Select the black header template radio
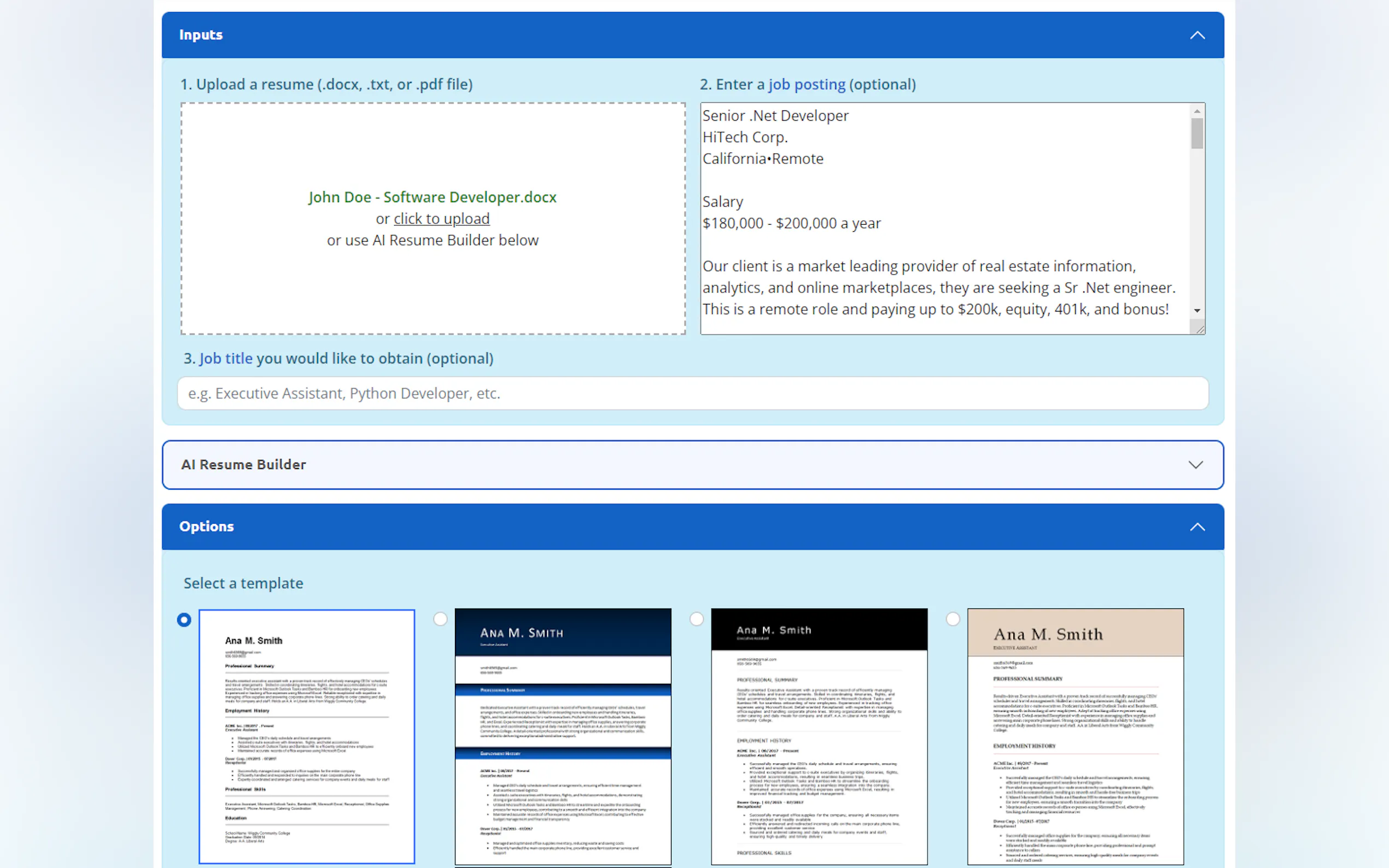This screenshot has height=868, width=1389. tap(697, 619)
